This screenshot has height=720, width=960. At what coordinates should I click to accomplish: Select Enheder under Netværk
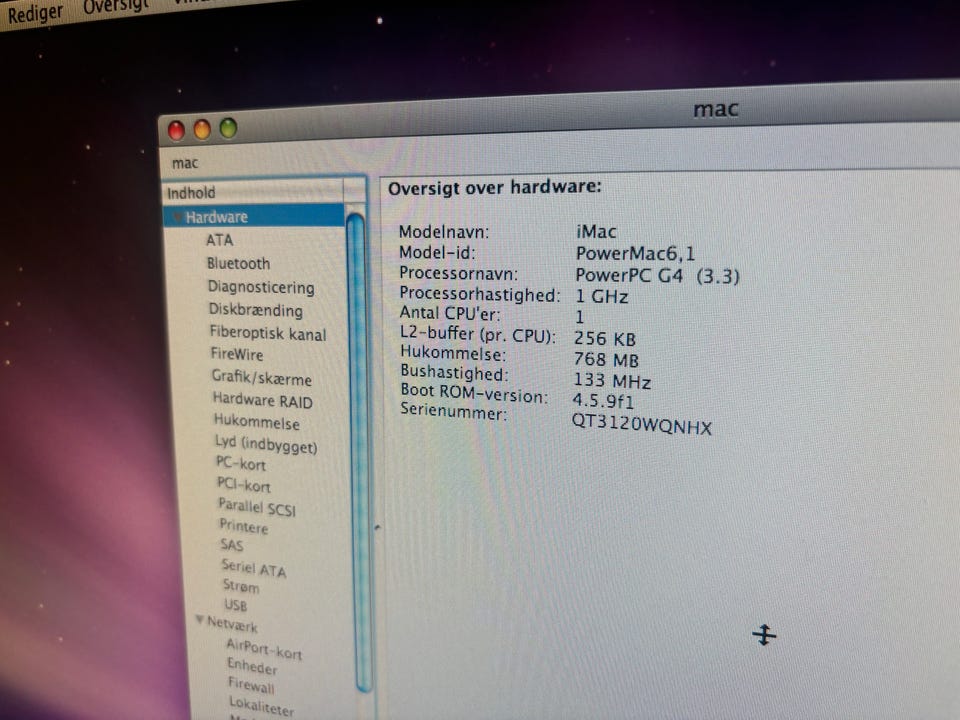click(x=252, y=666)
